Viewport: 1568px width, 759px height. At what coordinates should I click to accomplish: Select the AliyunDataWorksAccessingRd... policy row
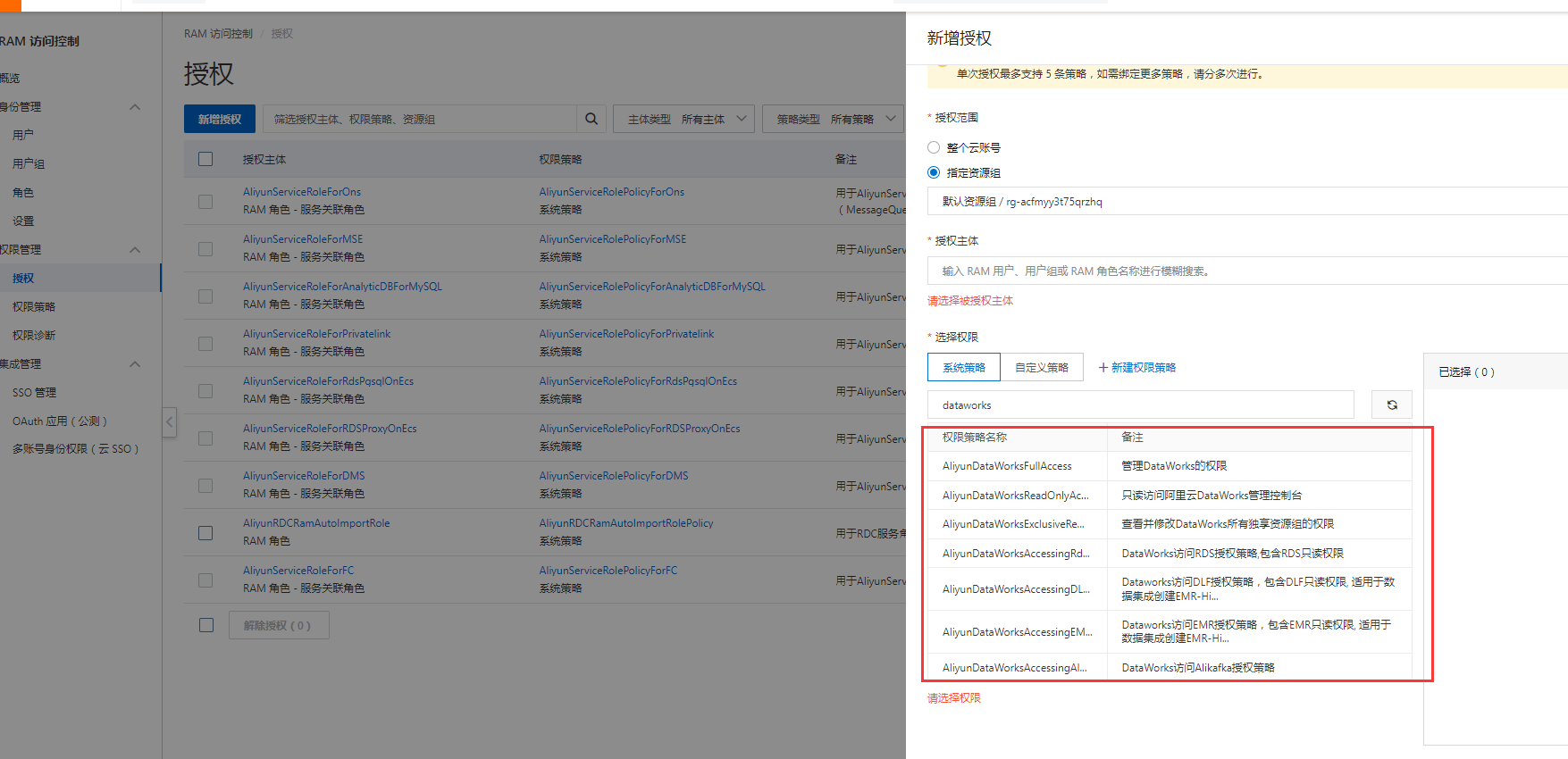point(1170,554)
